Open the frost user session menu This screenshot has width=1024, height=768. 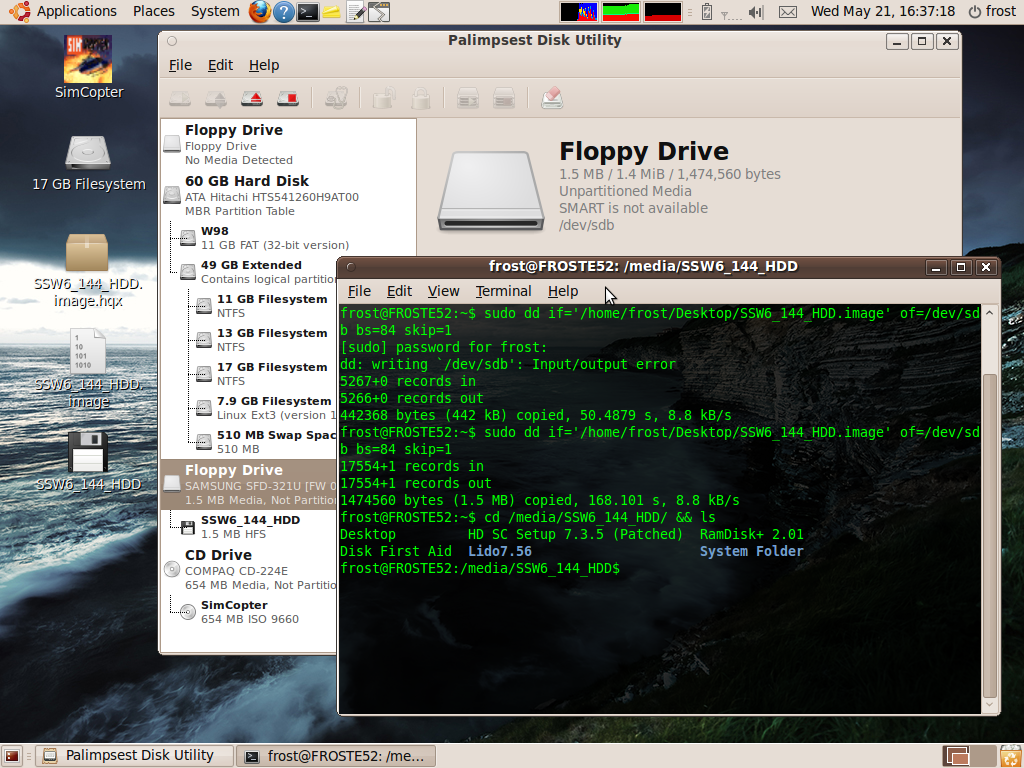(992, 11)
